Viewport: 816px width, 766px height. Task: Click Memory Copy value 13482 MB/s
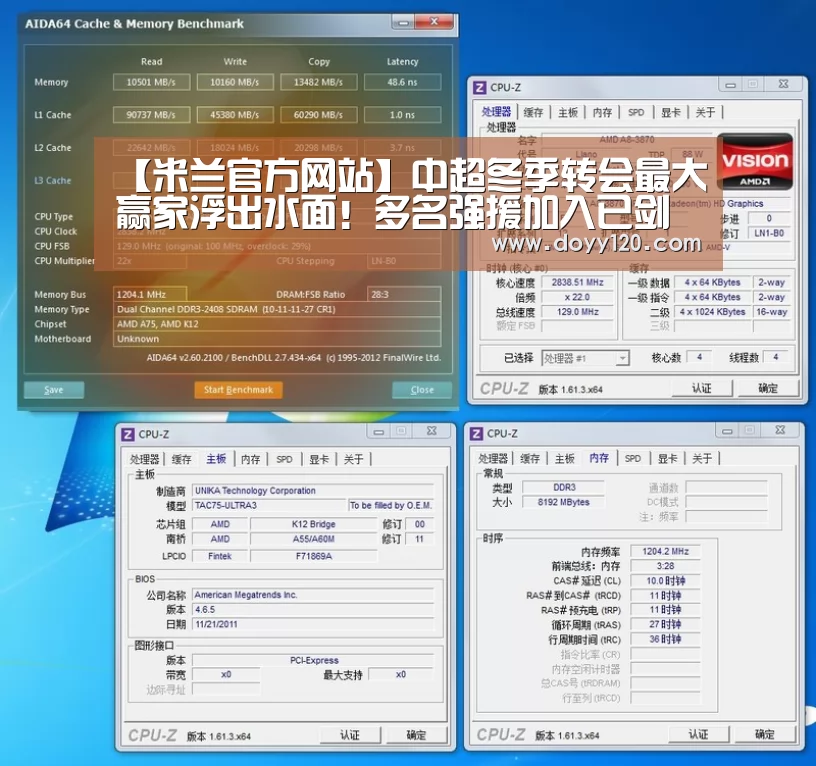pos(318,82)
